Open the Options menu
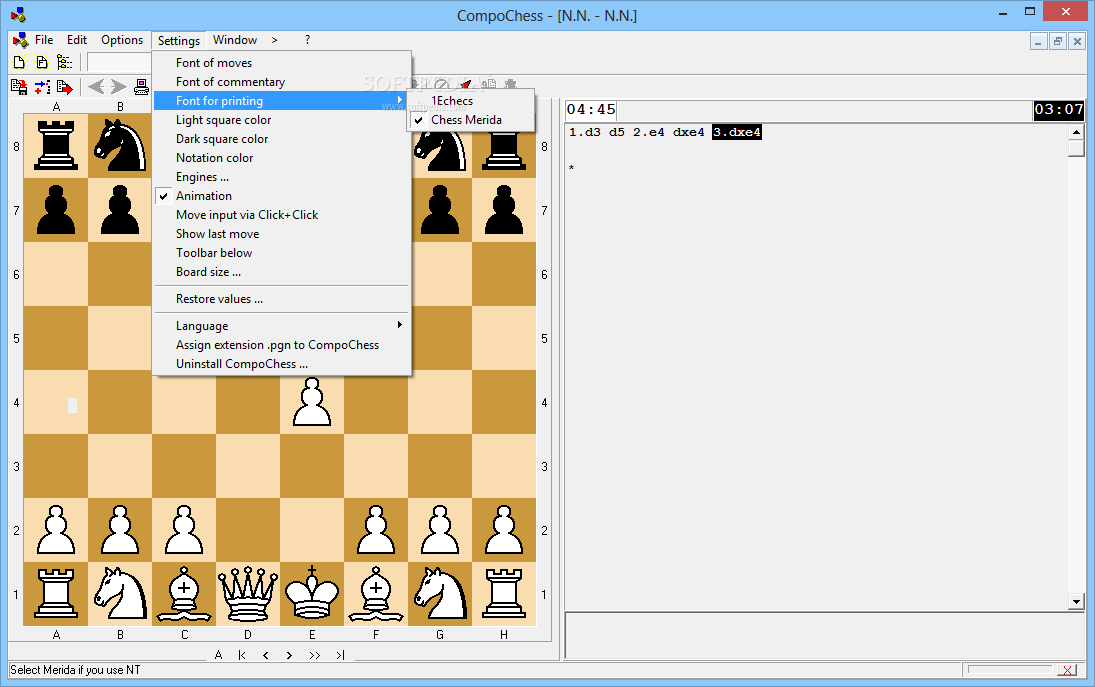This screenshot has width=1095, height=687. coord(122,40)
